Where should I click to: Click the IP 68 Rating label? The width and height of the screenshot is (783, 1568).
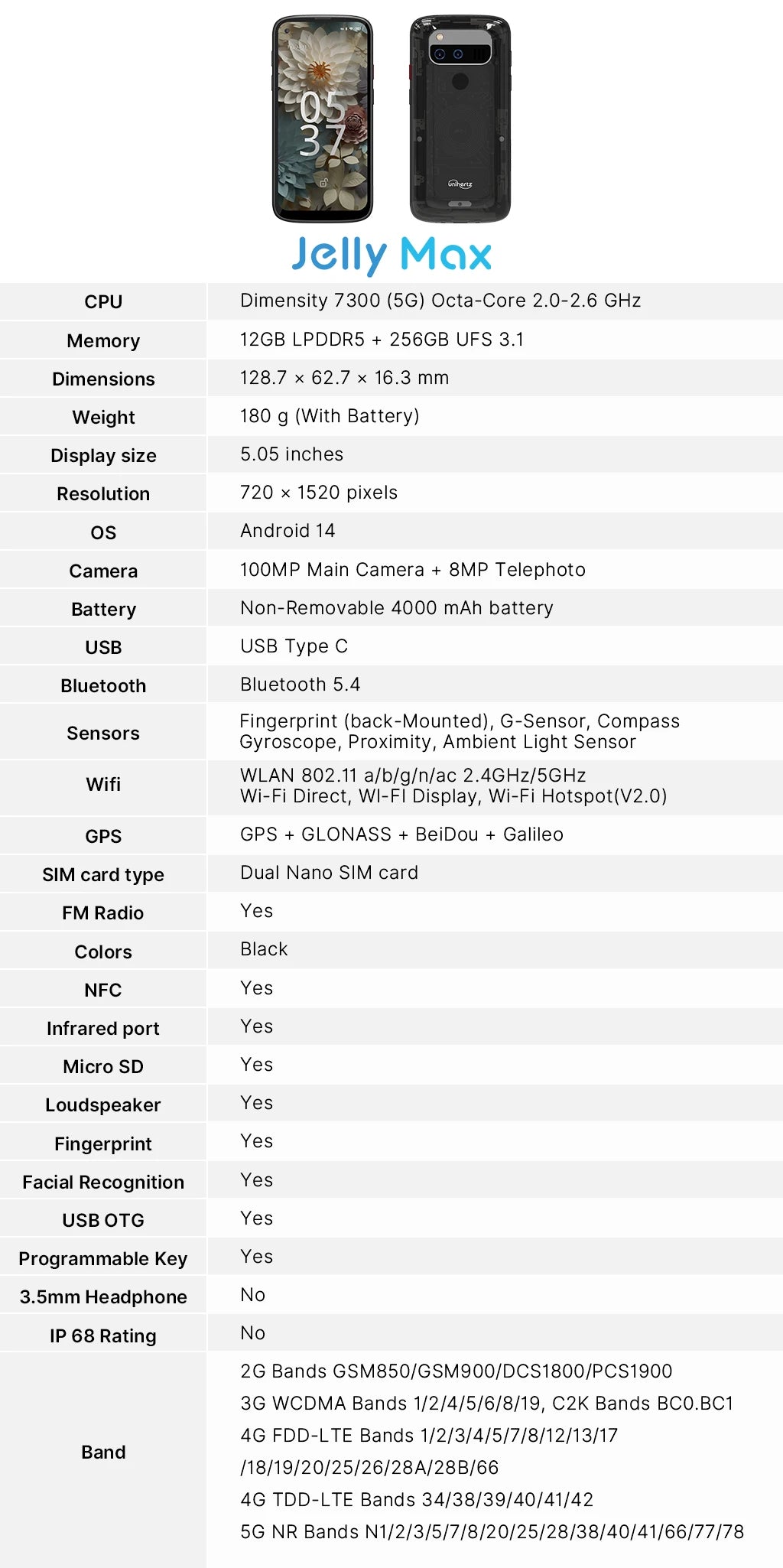click(103, 1336)
